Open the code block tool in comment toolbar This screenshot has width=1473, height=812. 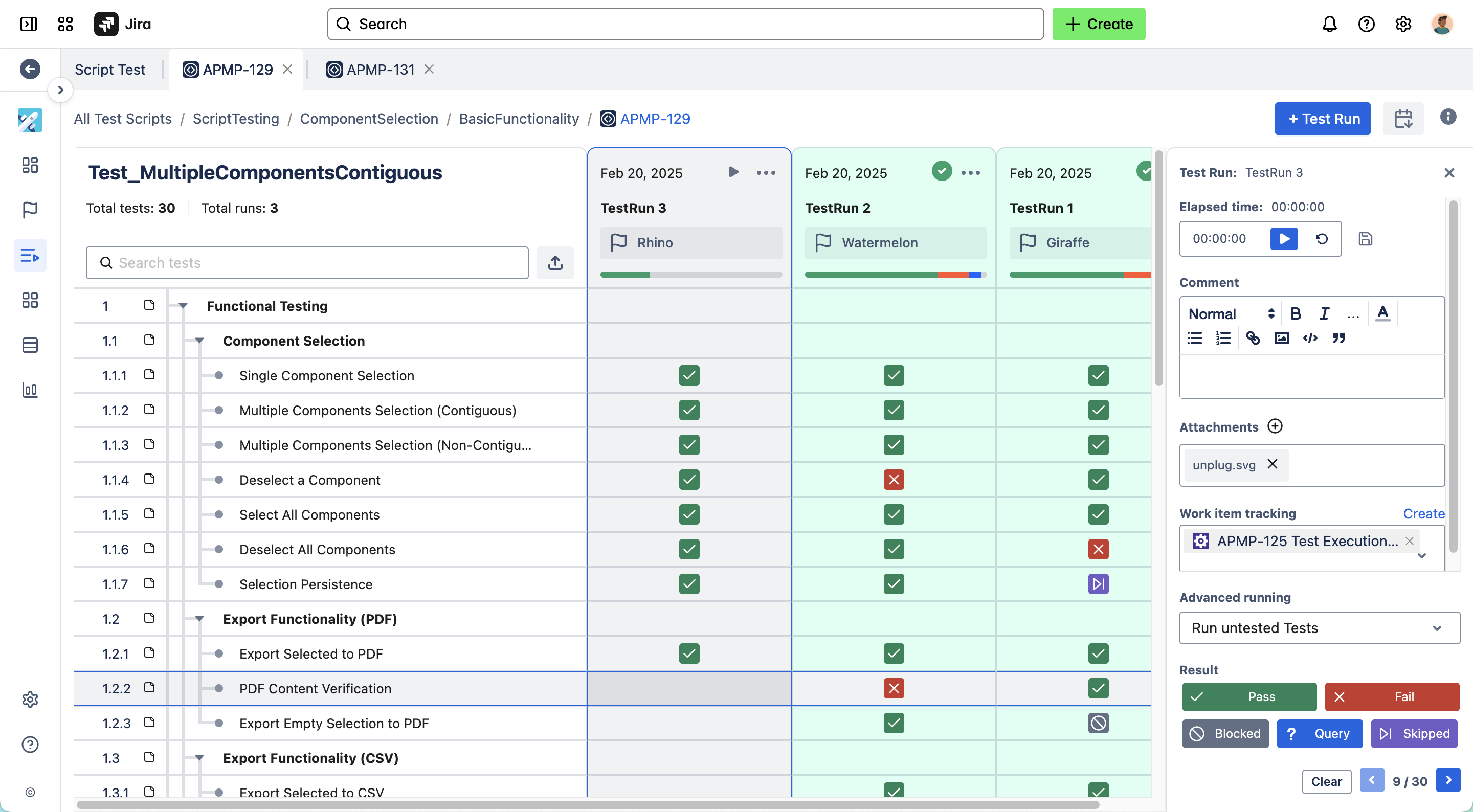tap(1310, 338)
